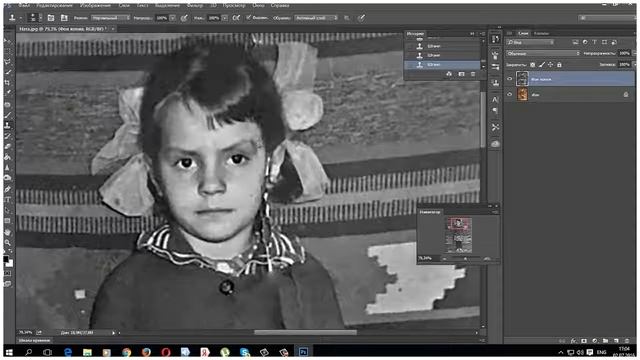Image resolution: width=640 pixels, height=360 pixels.
Task: Adjust the Navigator zoom slider
Action: tap(465, 258)
